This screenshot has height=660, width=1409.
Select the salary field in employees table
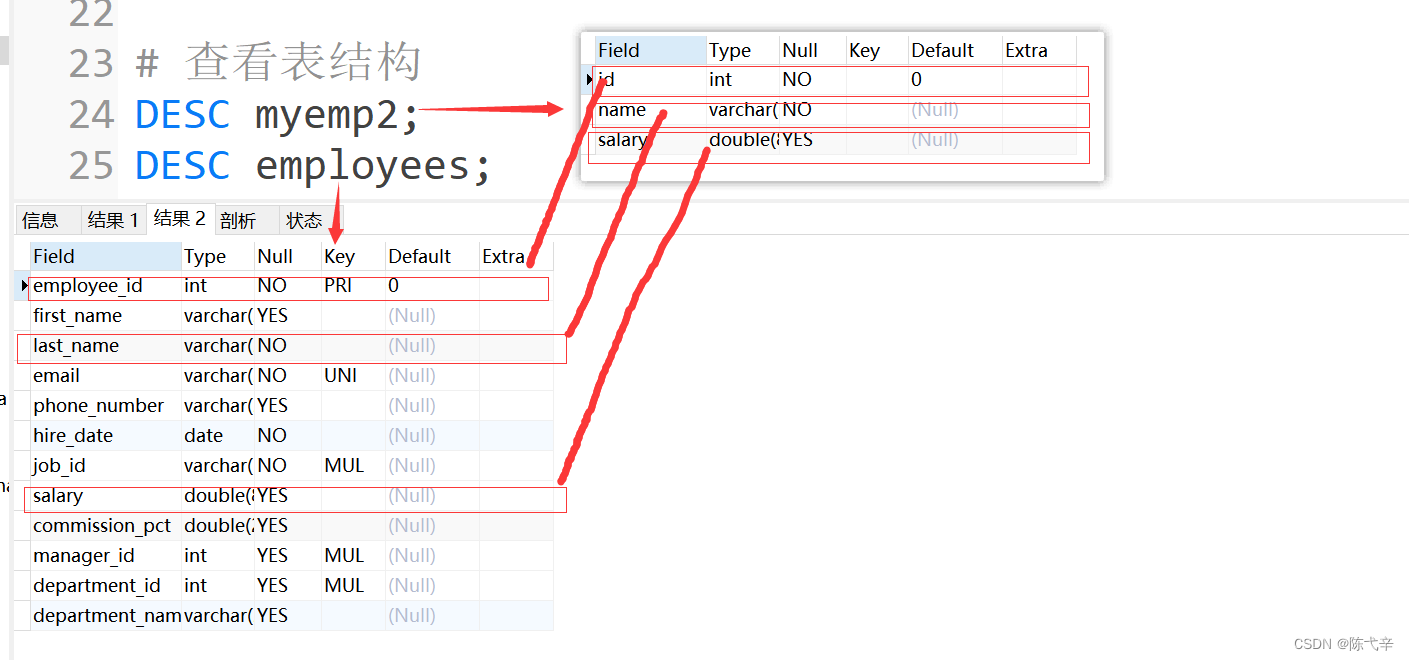pyautogui.click(x=106, y=496)
